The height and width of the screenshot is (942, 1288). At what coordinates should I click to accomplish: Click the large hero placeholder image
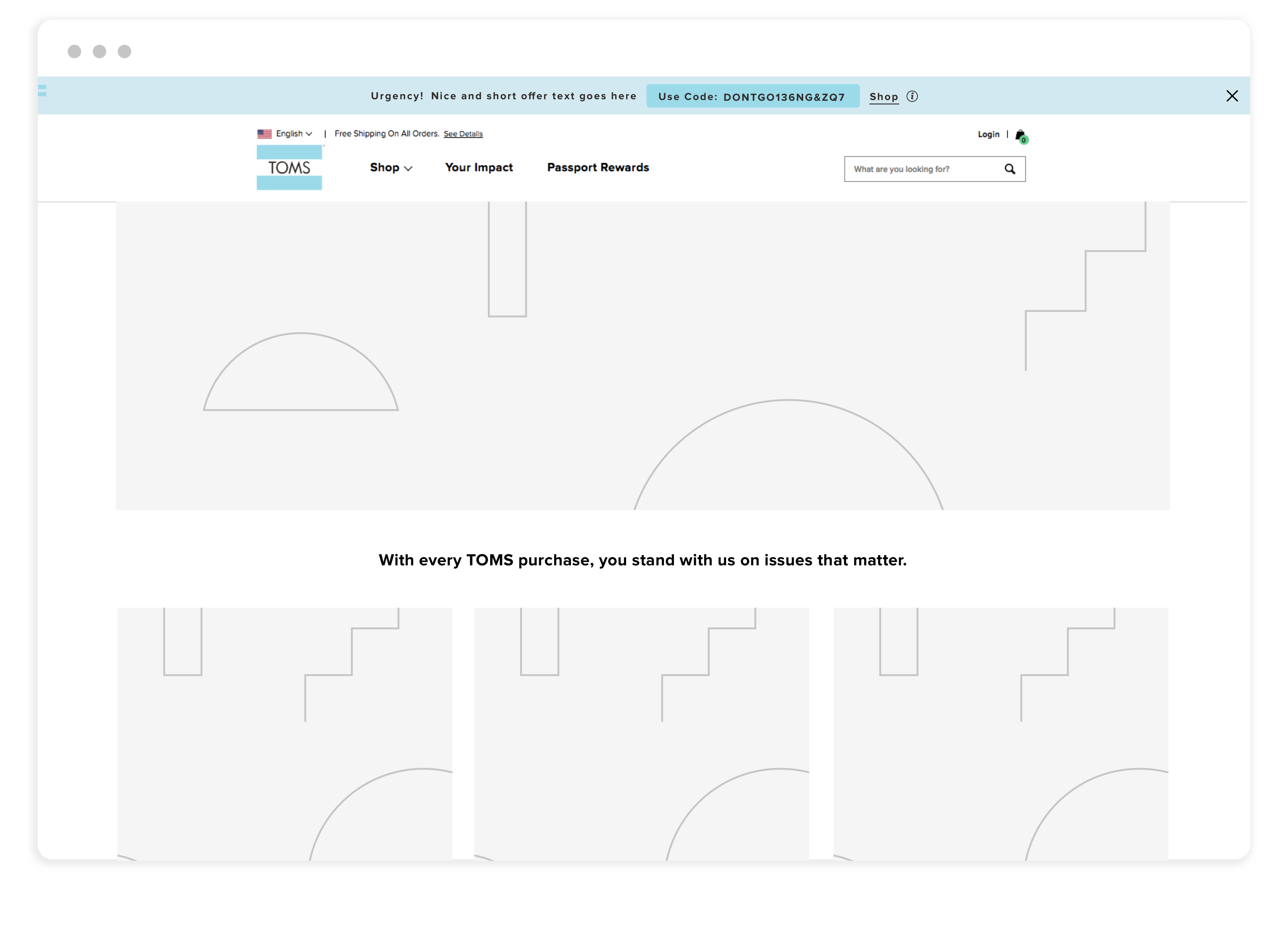point(643,355)
